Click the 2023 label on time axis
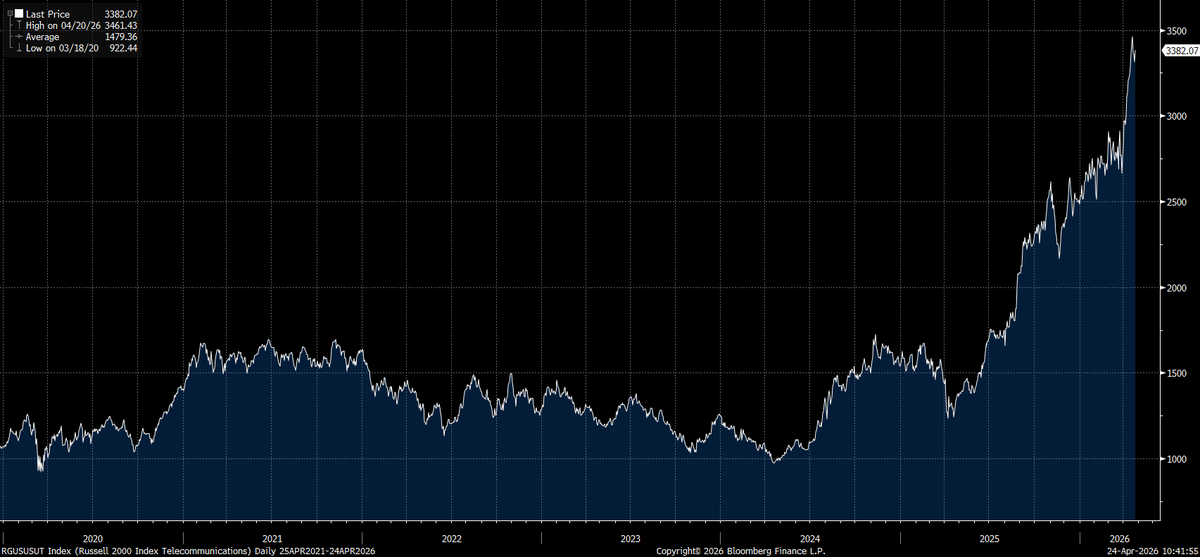1200x557 pixels. [630, 537]
